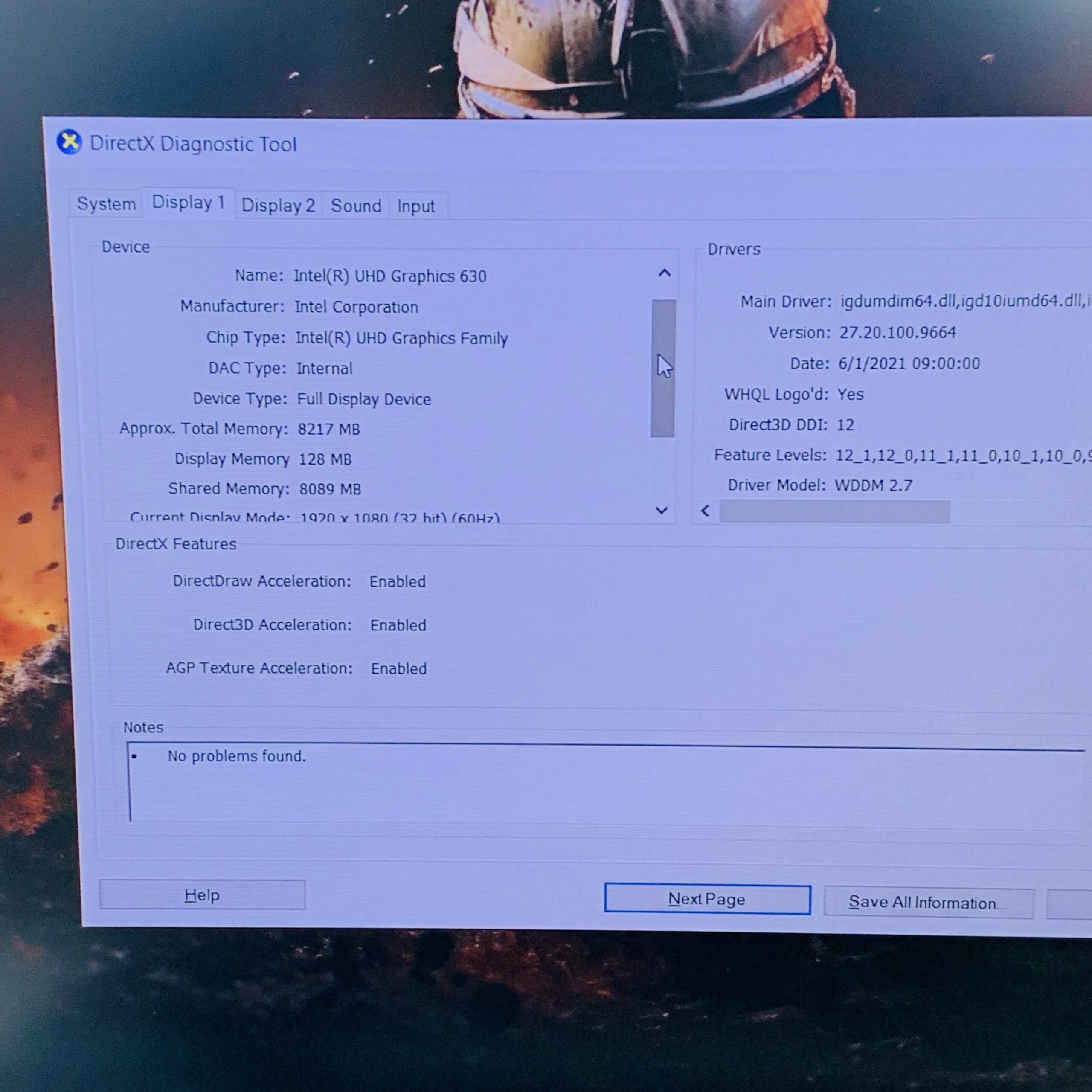1092x1092 pixels.
Task: Click Direct3D DDI value '12'
Action: click(x=845, y=424)
